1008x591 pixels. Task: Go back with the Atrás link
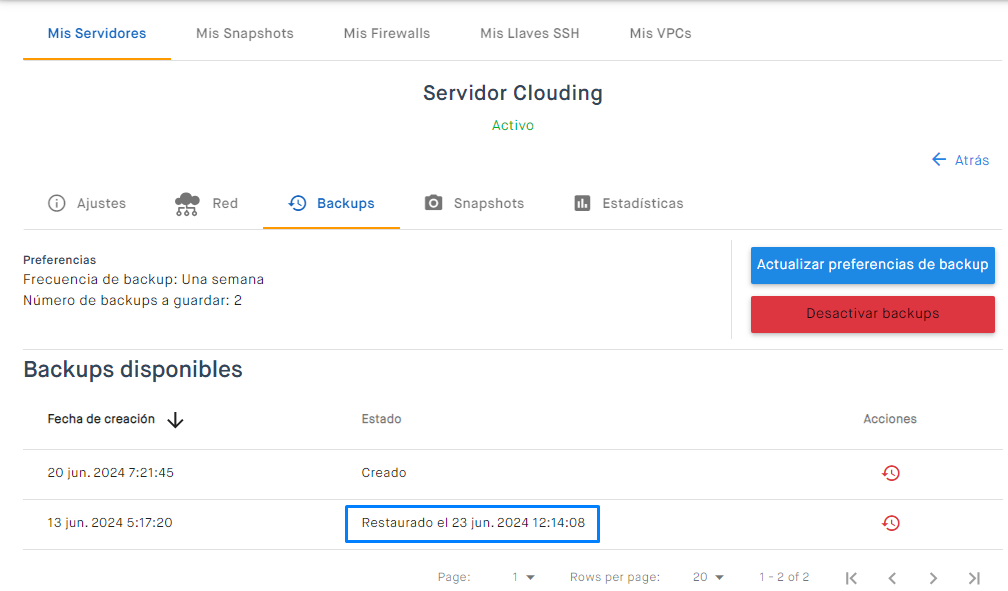(x=960, y=160)
